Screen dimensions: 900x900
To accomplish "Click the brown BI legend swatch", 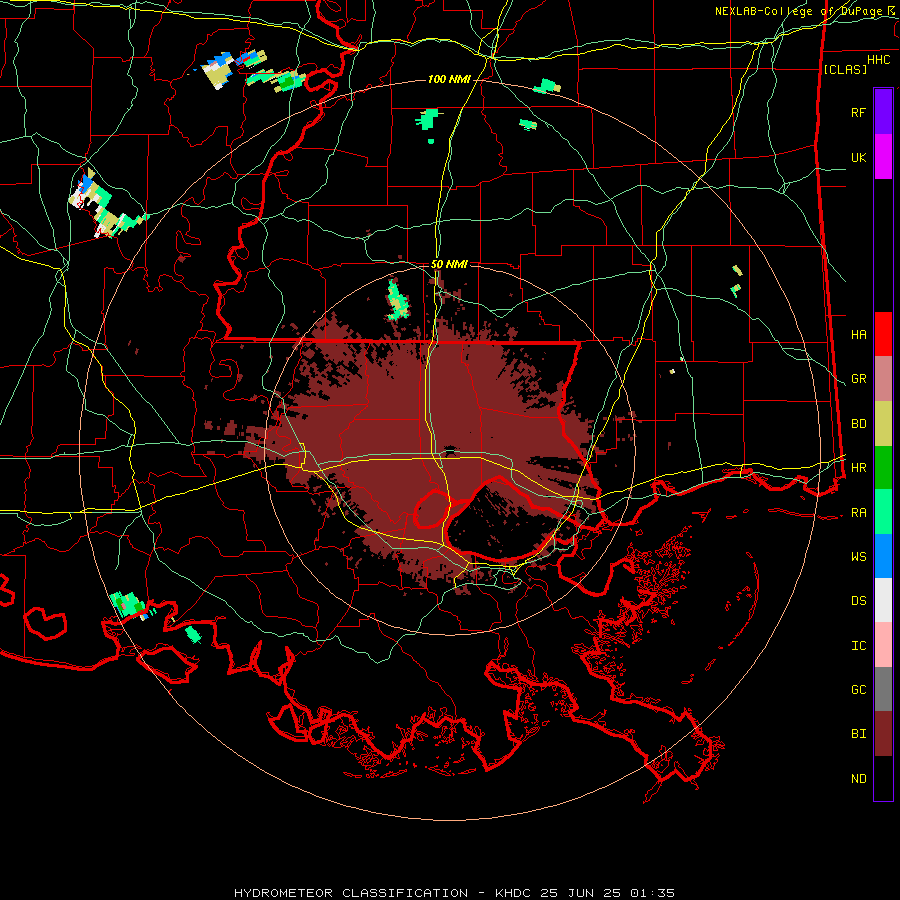I will 883,734.
